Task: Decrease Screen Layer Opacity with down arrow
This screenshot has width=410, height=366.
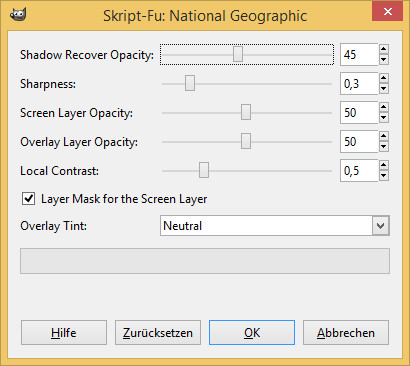Action: coord(384,118)
